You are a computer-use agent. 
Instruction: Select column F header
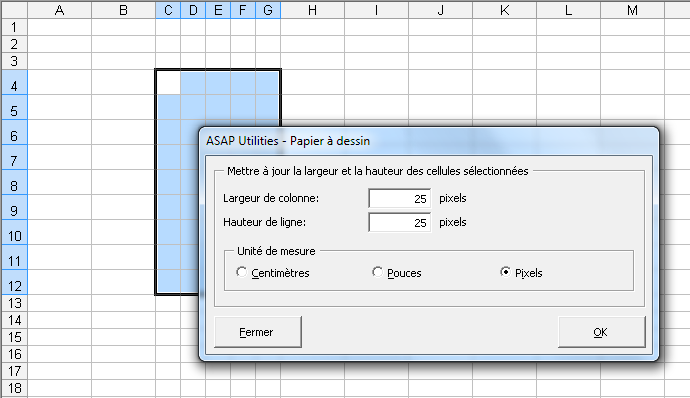(243, 10)
